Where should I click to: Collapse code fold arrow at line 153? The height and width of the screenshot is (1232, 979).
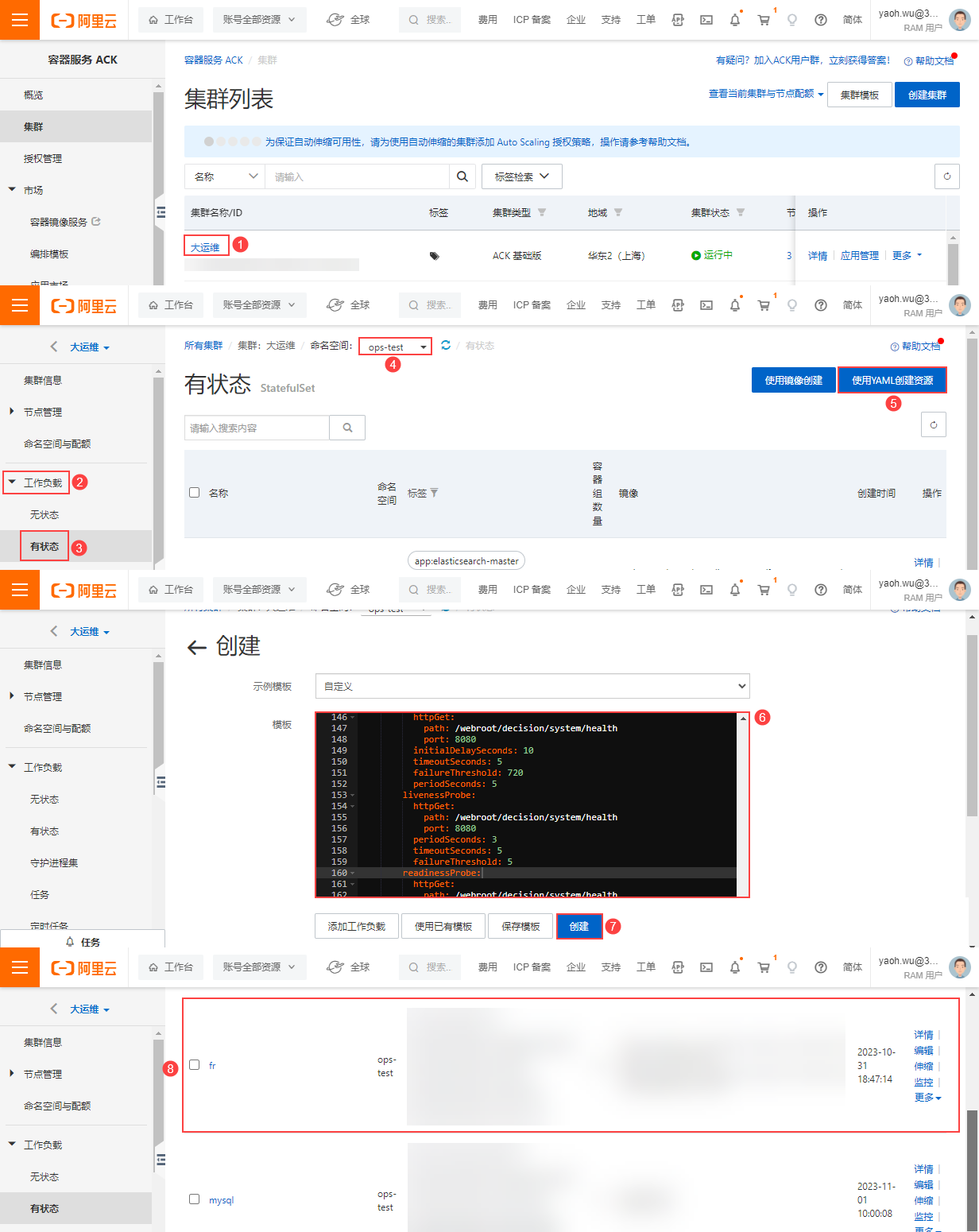353,795
